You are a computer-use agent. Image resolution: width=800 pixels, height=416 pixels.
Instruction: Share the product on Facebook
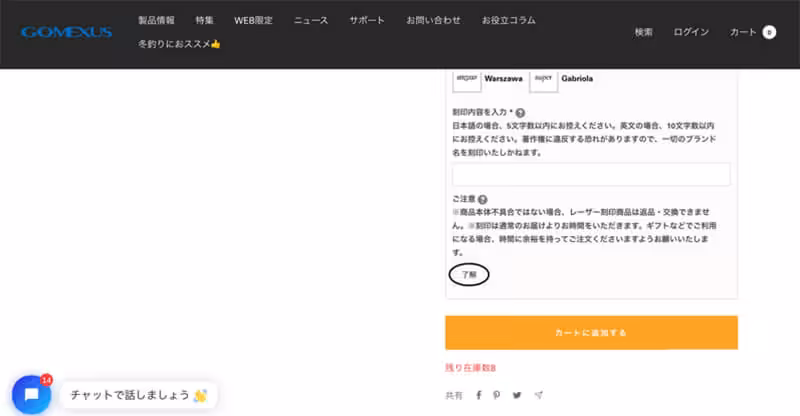click(x=479, y=395)
